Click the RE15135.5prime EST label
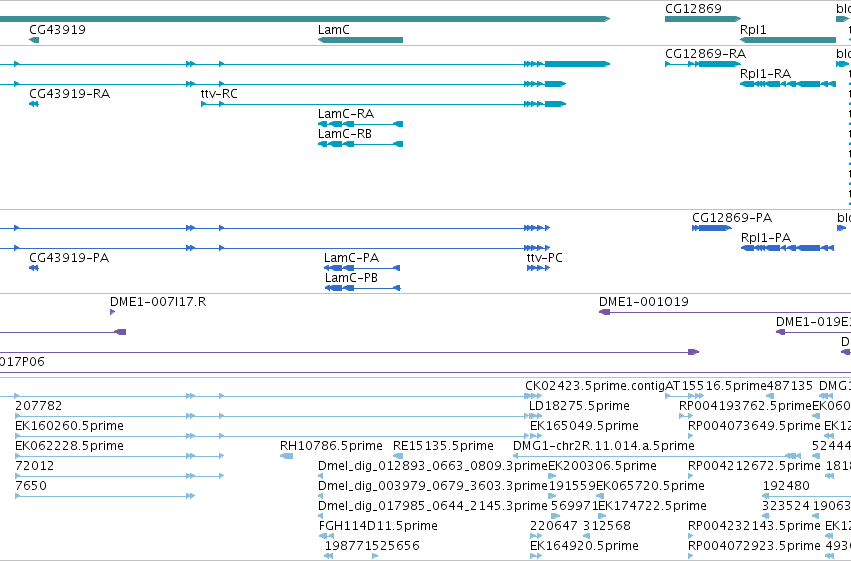Image resolution: width=851 pixels, height=561 pixels. click(x=443, y=446)
